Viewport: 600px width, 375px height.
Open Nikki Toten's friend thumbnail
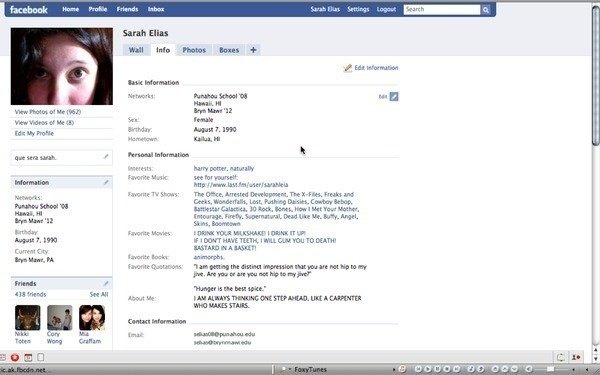pyautogui.click(x=28, y=318)
